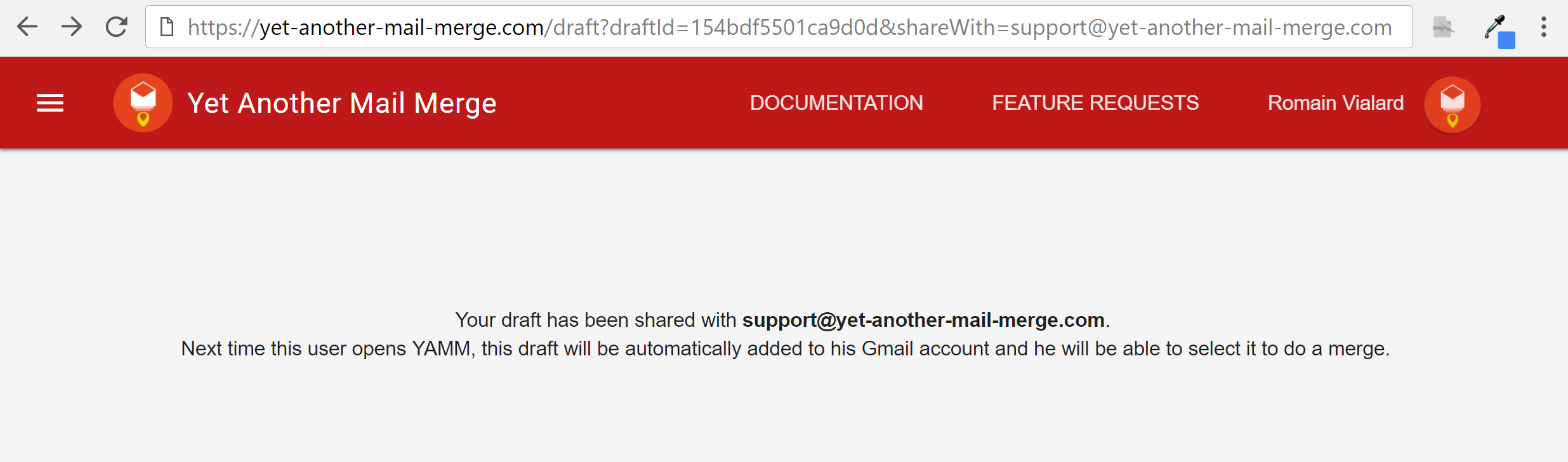This screenshot has width=1568, height=462.
Task: Click the grayed-out extension icon
Action: coord(1442,27)
